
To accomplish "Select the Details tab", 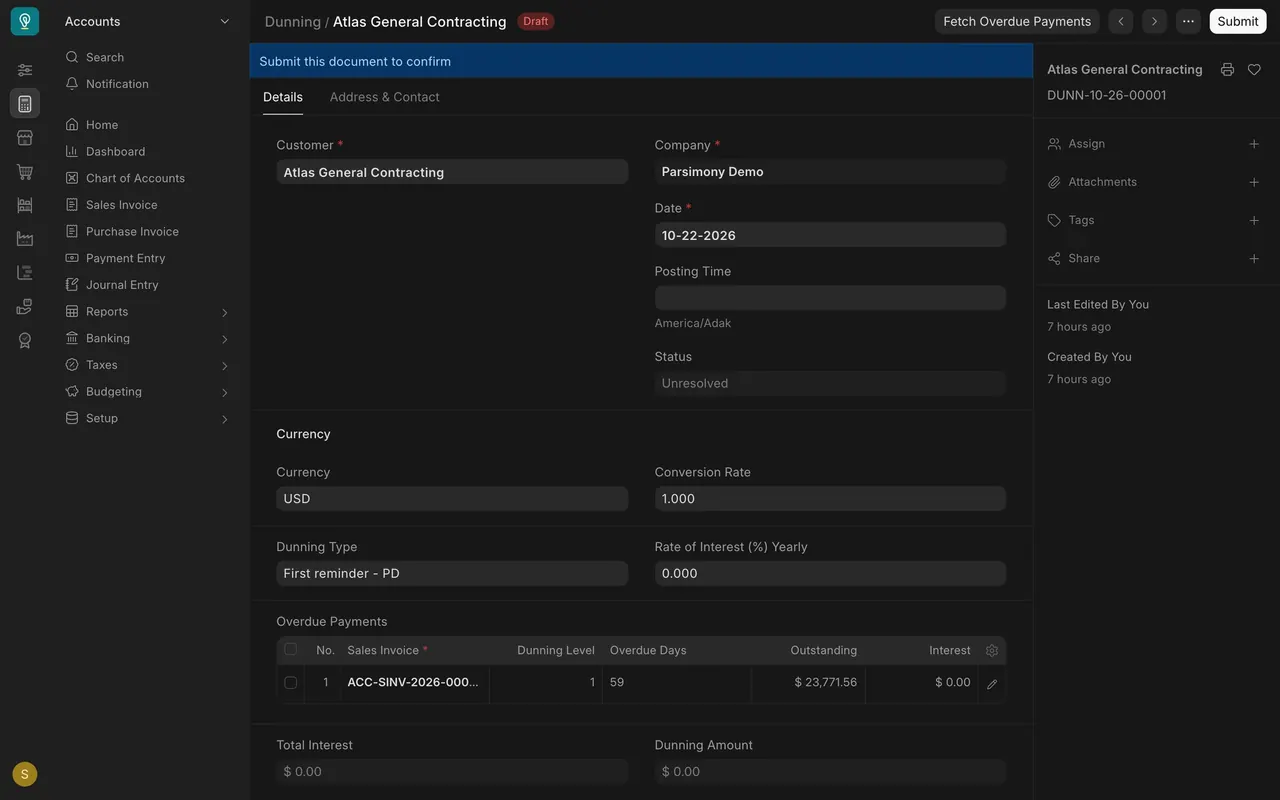I will 283,97.
